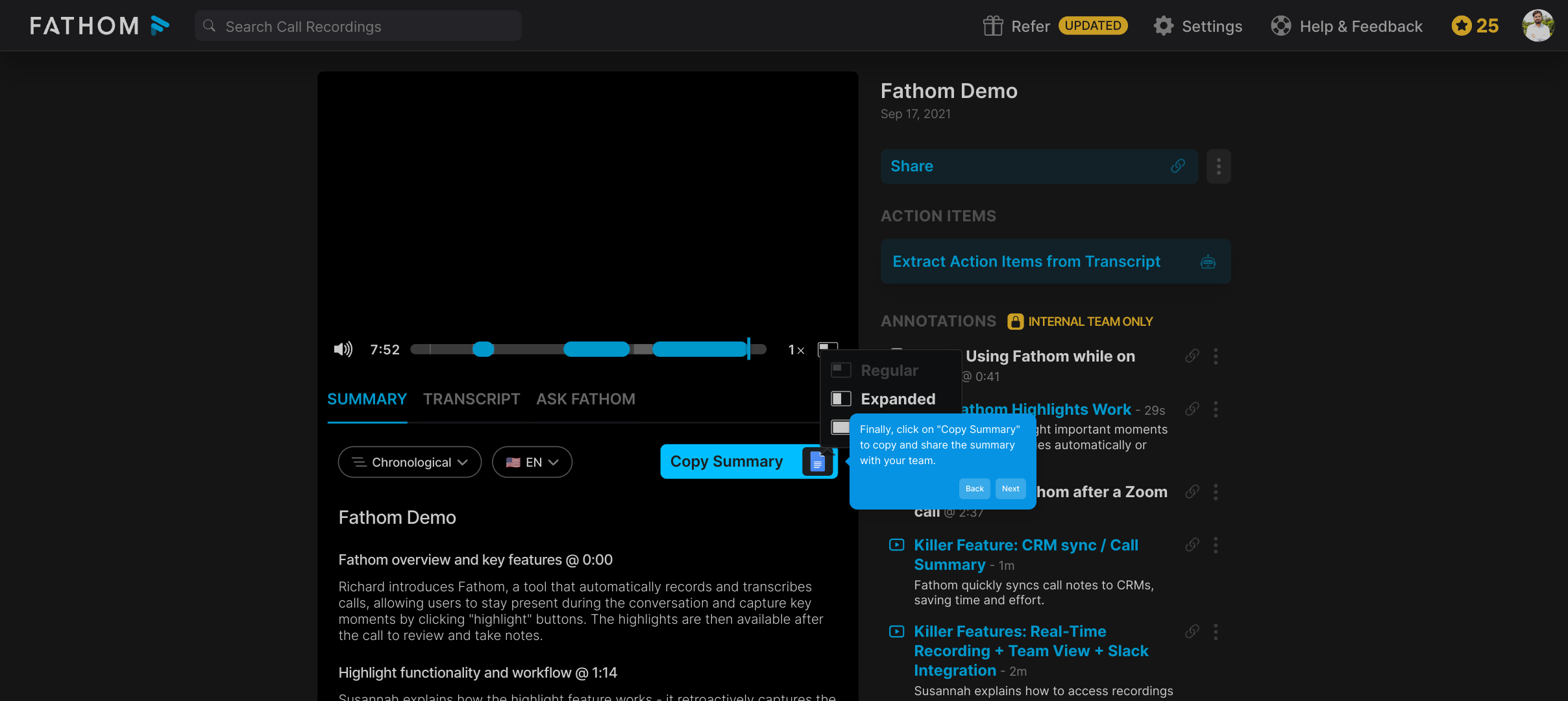The width and height of the screenshot is (1568, 701).
Task: Jump to the middle blue highlight segment
Action: [x=596, y=349]
